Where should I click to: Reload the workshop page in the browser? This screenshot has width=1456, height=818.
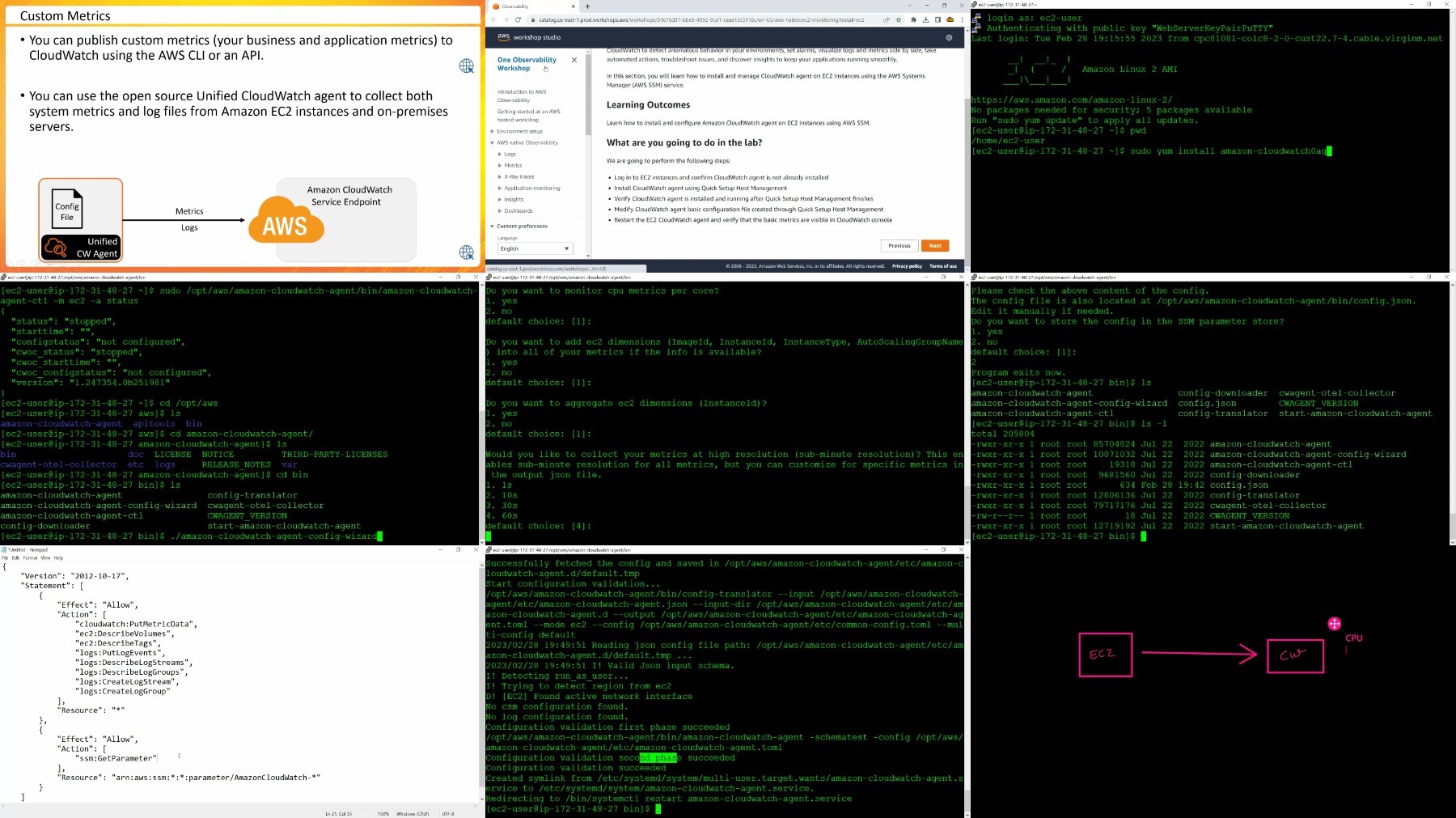(518, 19)
